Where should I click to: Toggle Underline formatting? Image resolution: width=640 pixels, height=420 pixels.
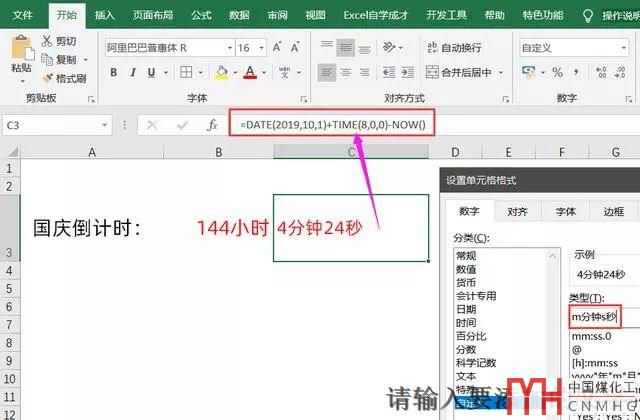pyautogui.click(x=151, y=73)
